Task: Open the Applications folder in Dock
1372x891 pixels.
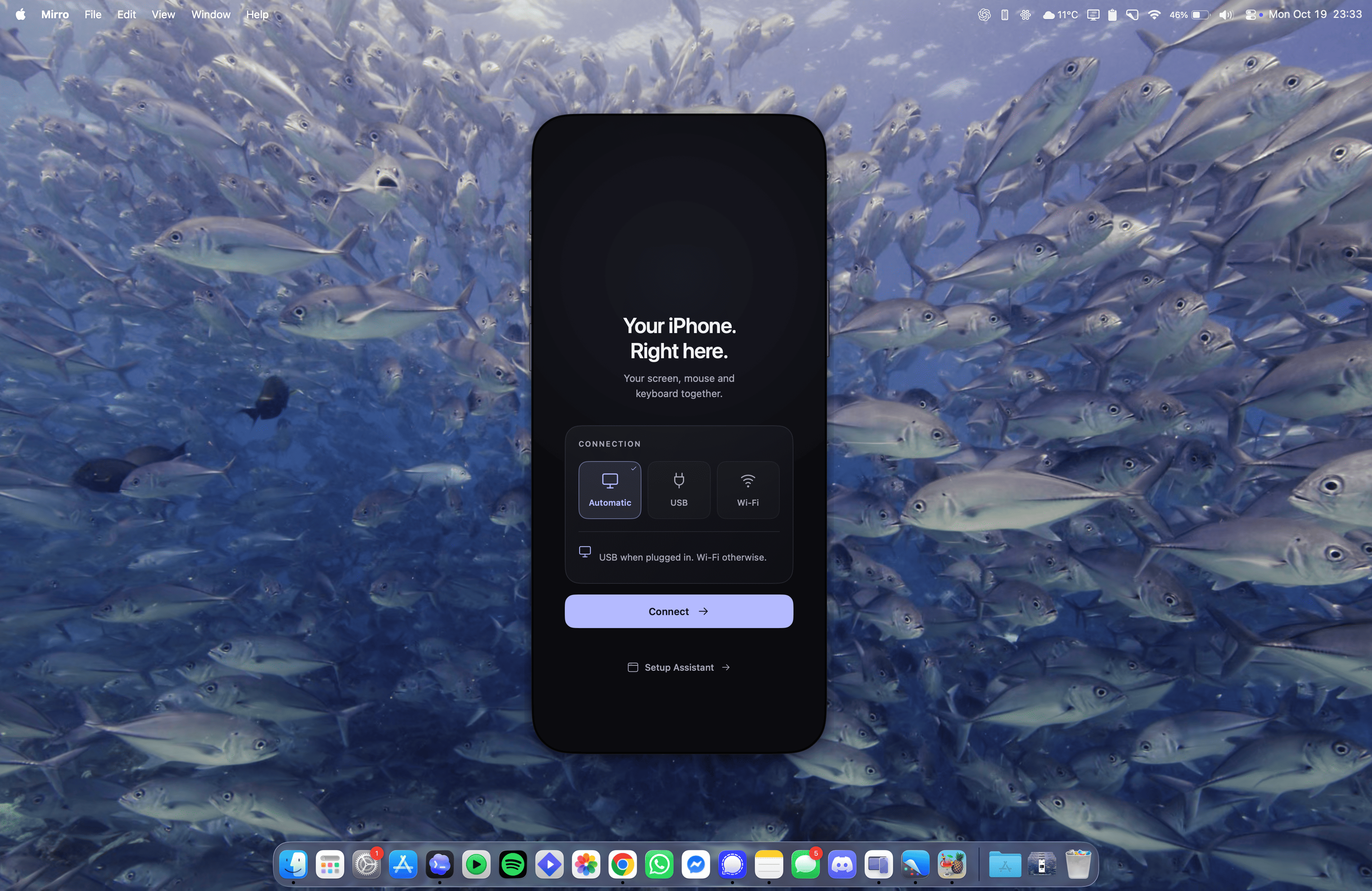Action: [1005, 864]
